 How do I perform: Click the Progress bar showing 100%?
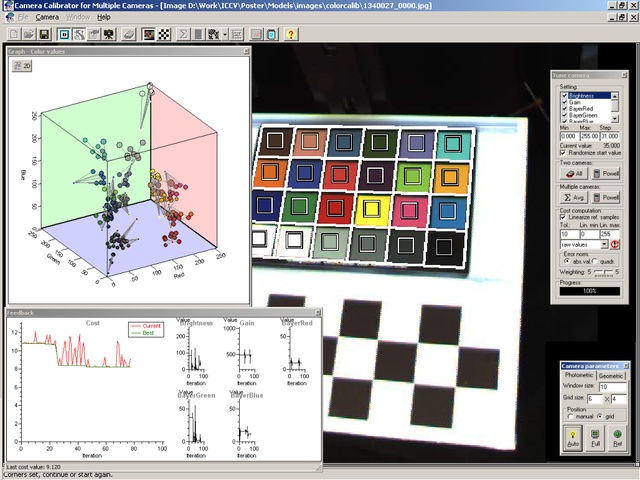point(590,291)
